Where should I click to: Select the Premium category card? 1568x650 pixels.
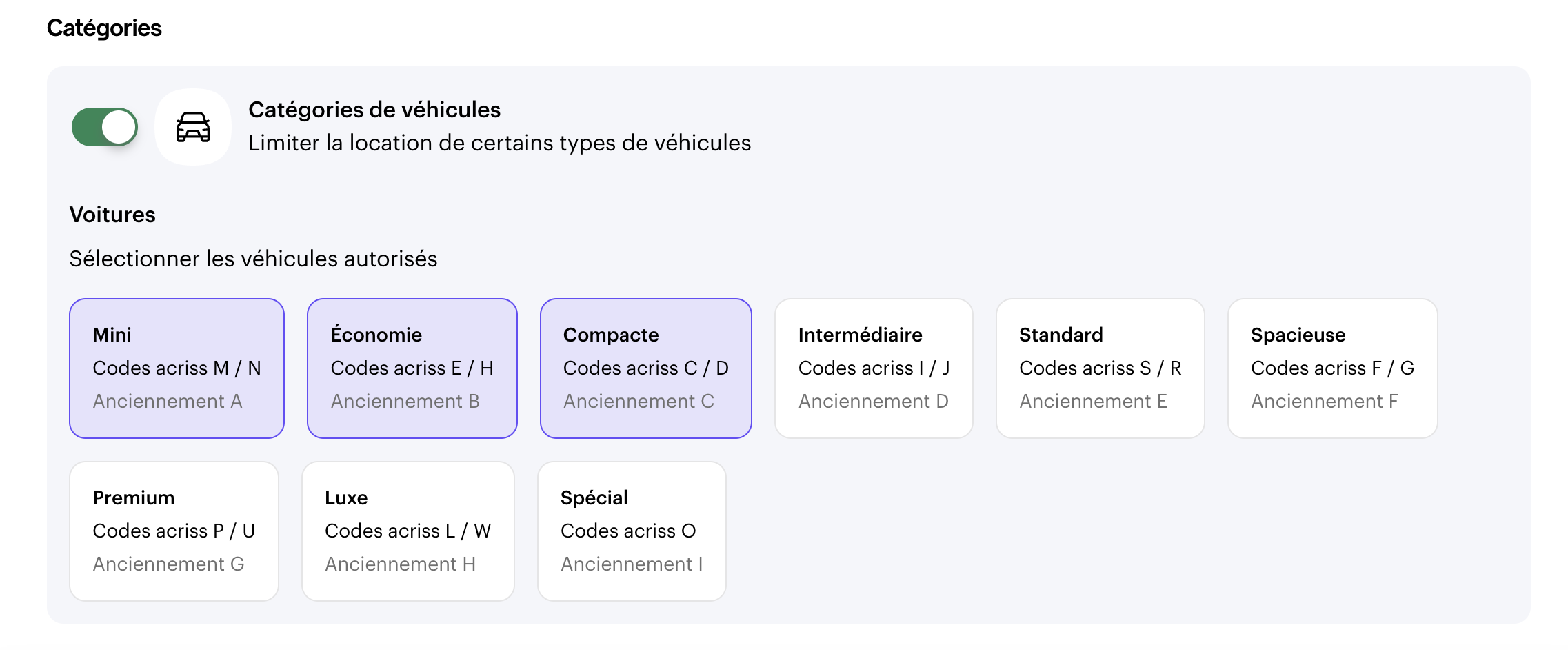pyautogui.click(x=174, y=531)
